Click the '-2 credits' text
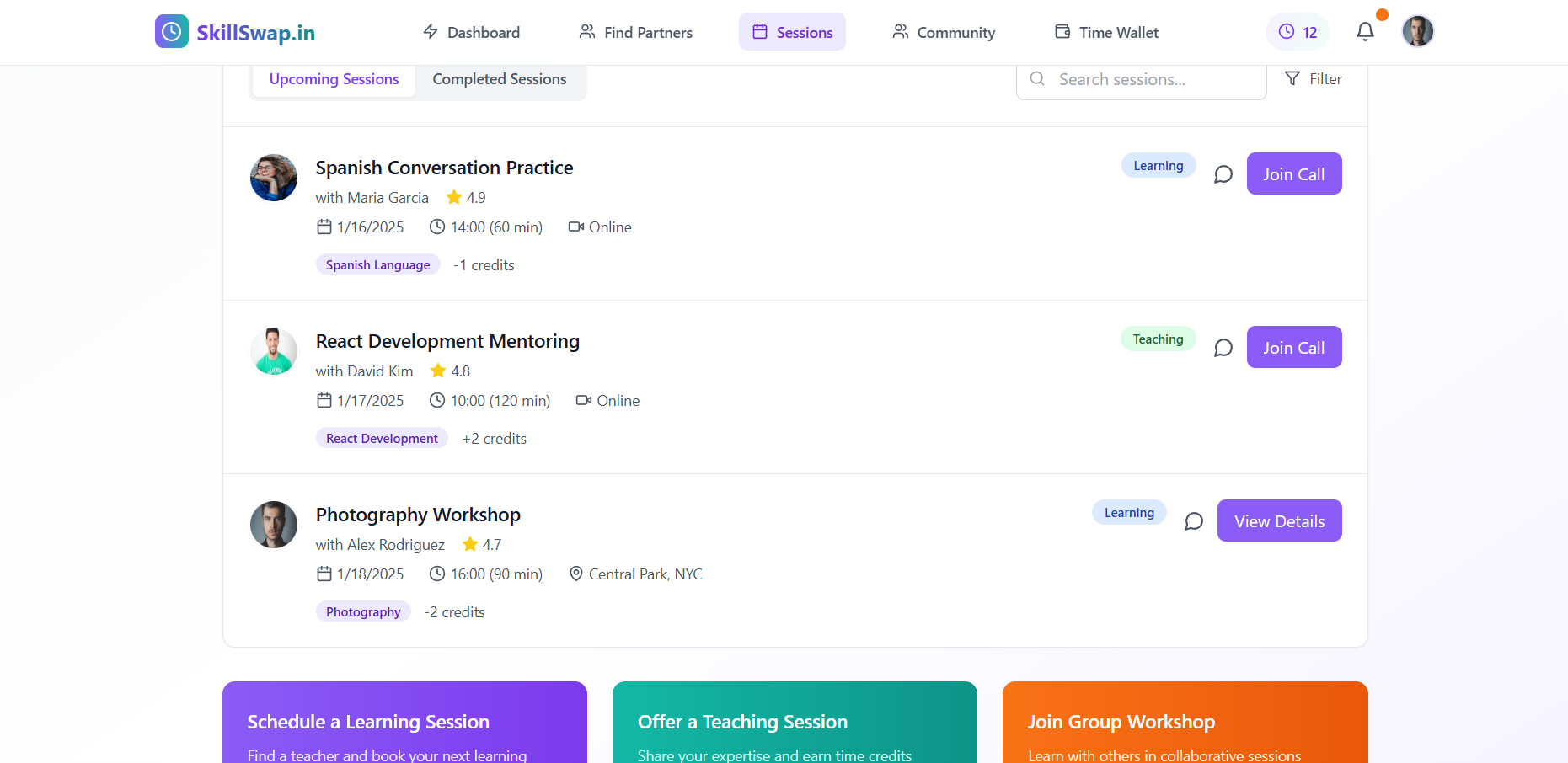This screenshot has height=763, width=1568. pyautogui.click(x=455, y=612)
